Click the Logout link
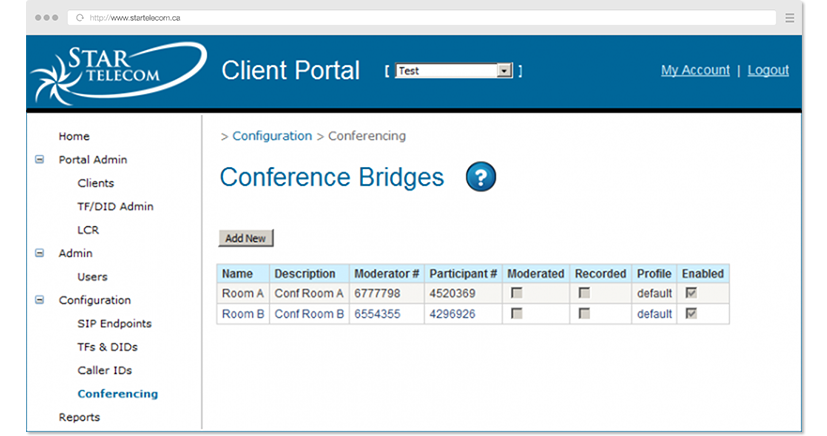Viewport: 827px width, 436px height. click(767, 70)
